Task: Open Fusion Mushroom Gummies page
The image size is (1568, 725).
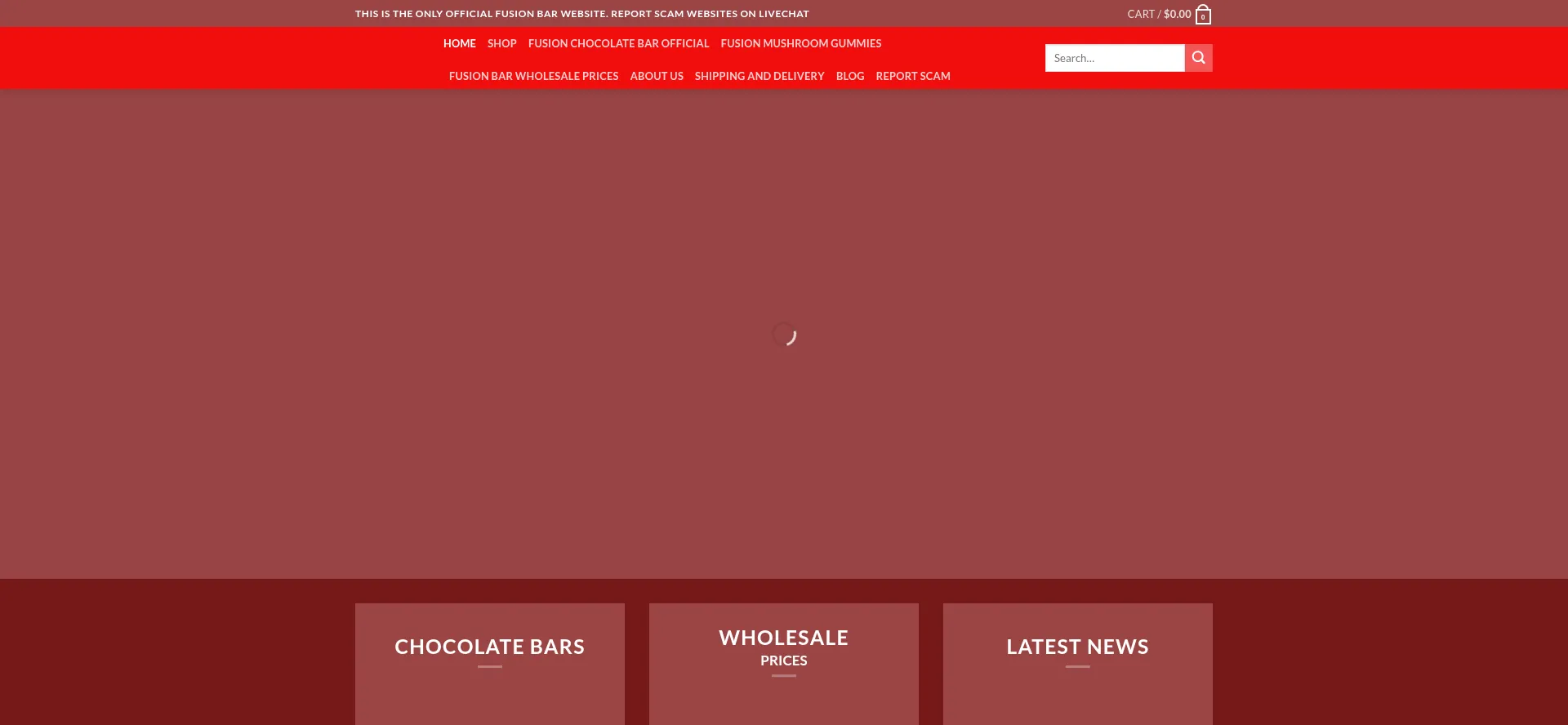Action: tap(801, 43)
